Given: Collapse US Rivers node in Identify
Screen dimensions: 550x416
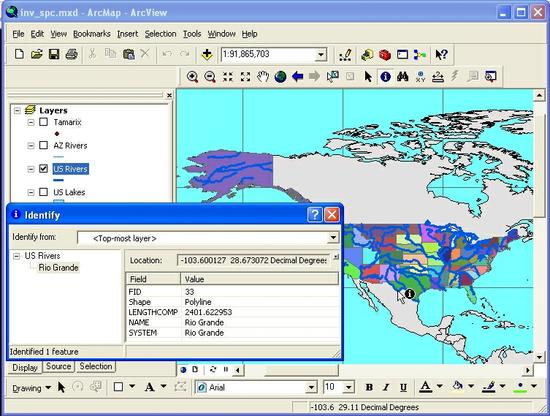Looking at the screenshot, I should pyautogui.click(x=16, y=256).
